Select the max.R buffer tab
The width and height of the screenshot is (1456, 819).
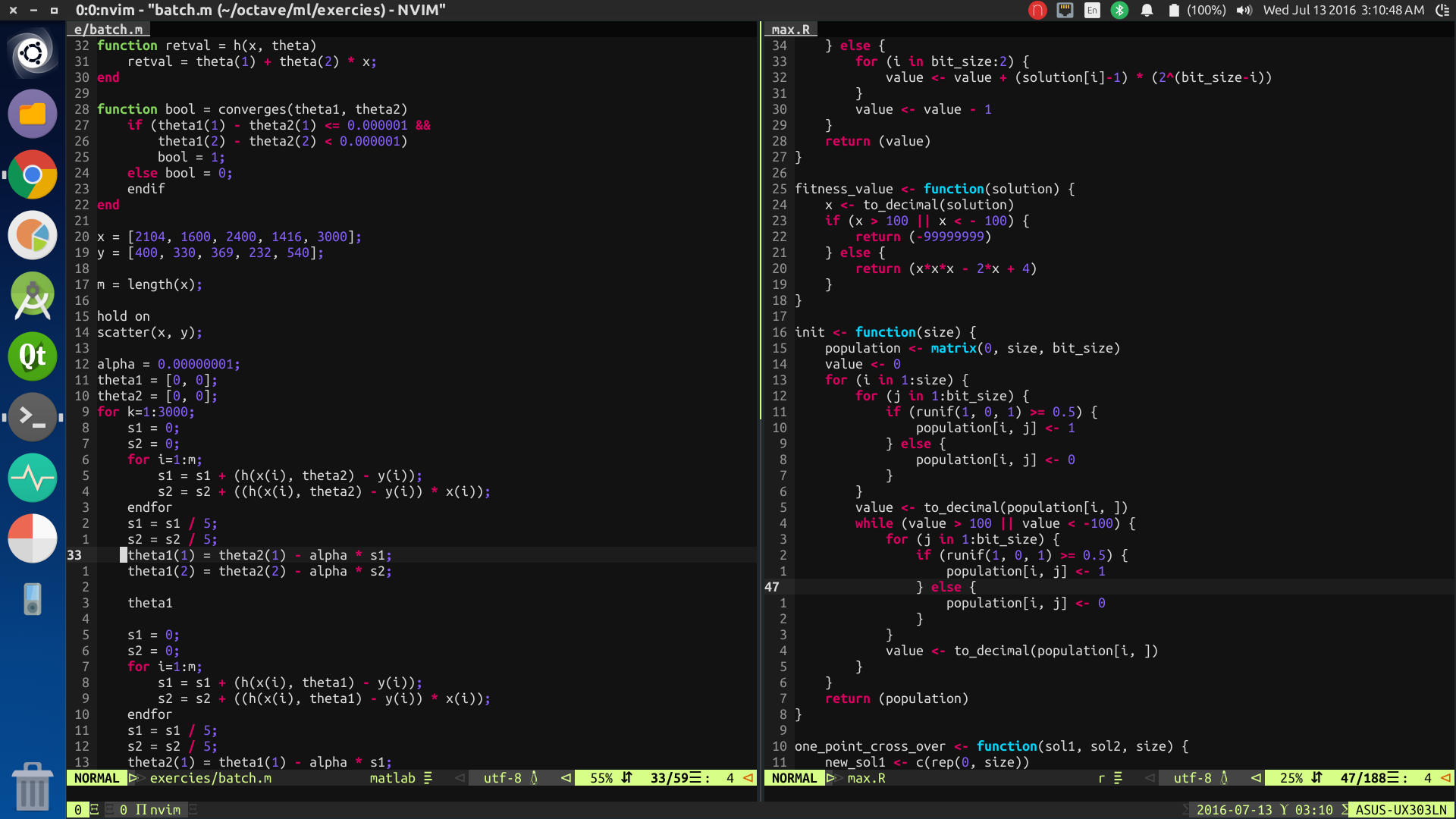click(790, 30)
